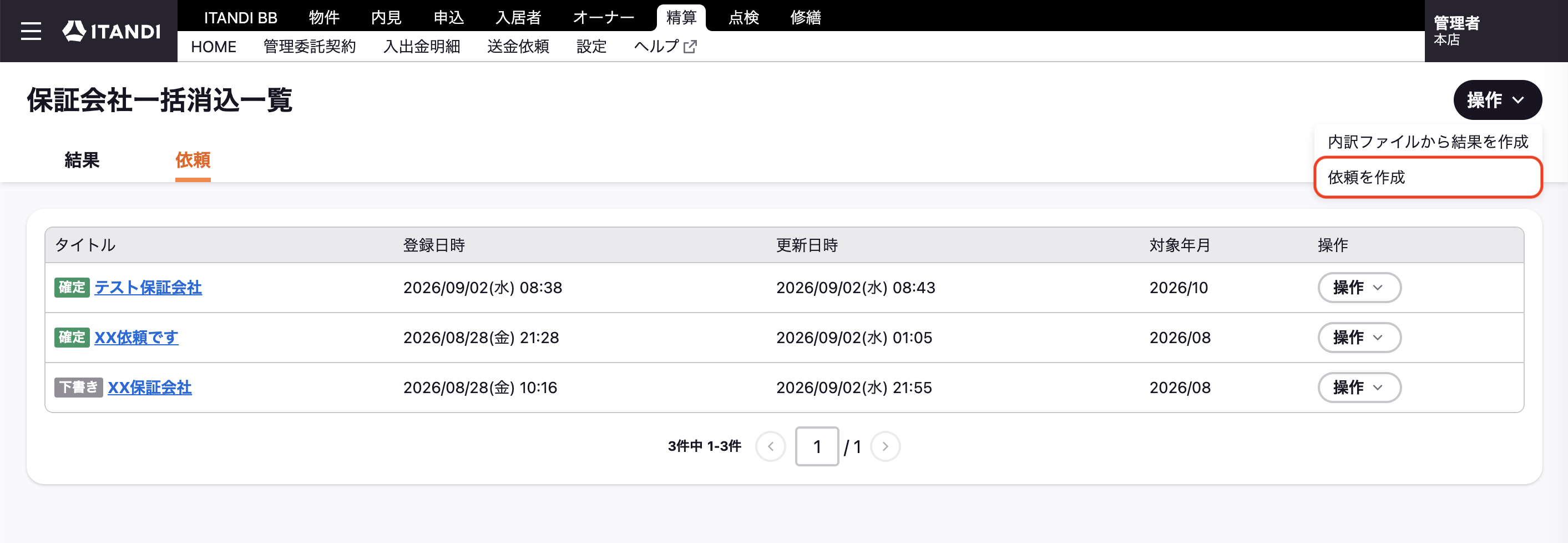Go to 入出金明細 in the sub navigation
The height and width of the screenshot is (543, 1568).
421,46
